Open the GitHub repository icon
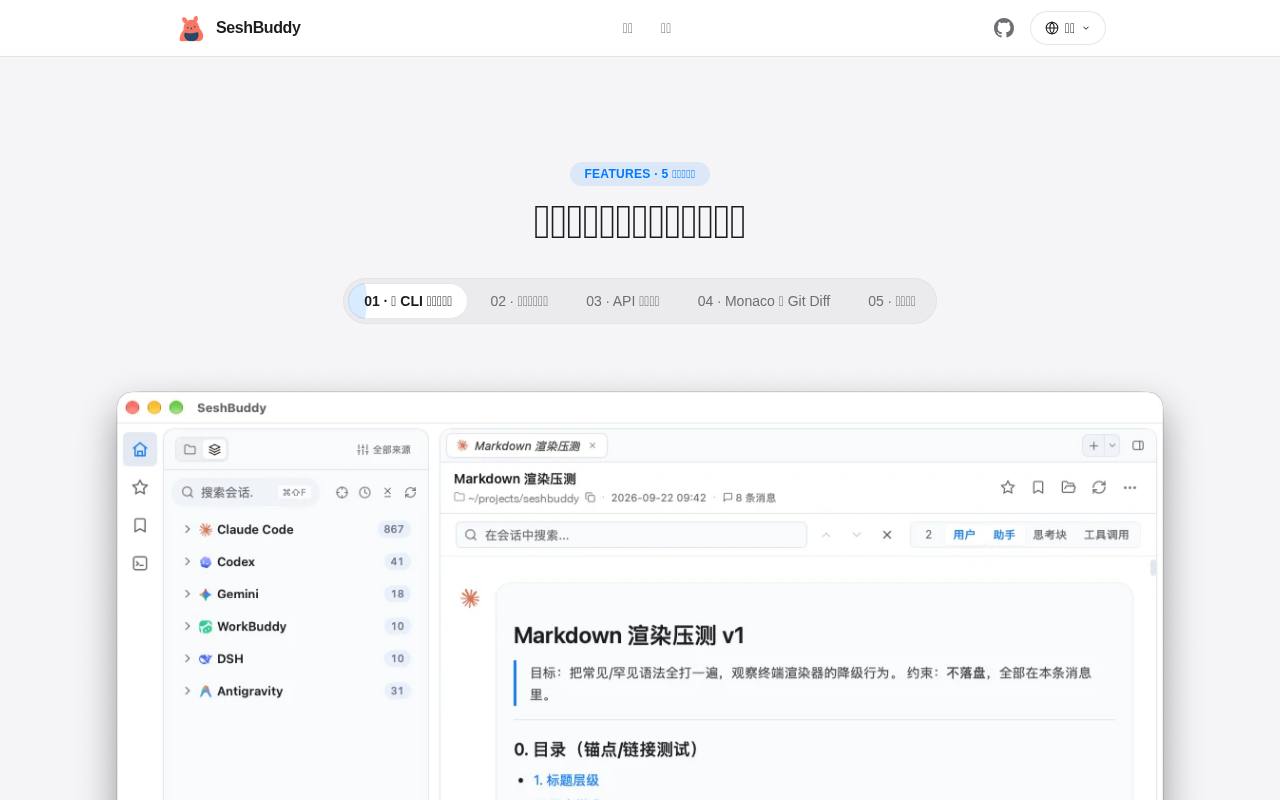 (x=1004, y=28)
